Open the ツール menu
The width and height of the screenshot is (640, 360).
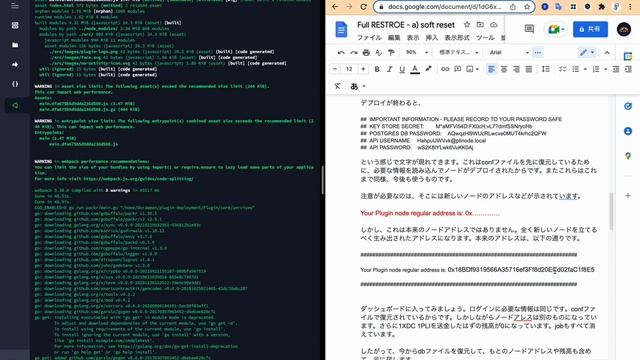pyautogui.click(x=485, y=38)
